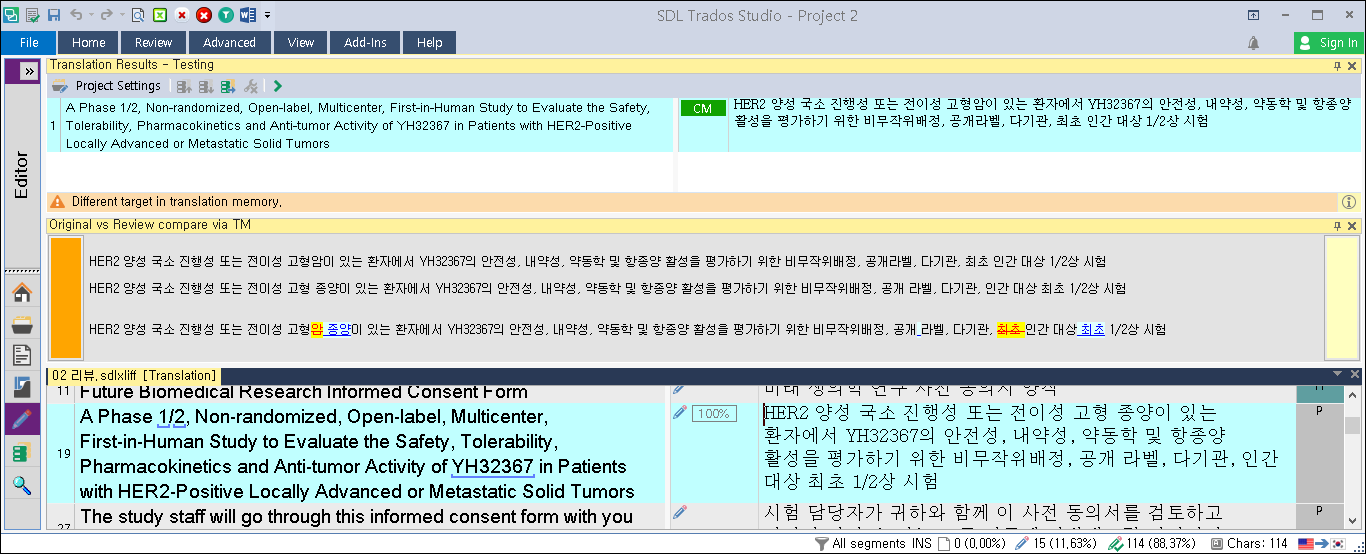The width and height of the screenshot is (1366, 554).
Task: Click the magnifier search icon in sidebar
Action: point(22,486)
